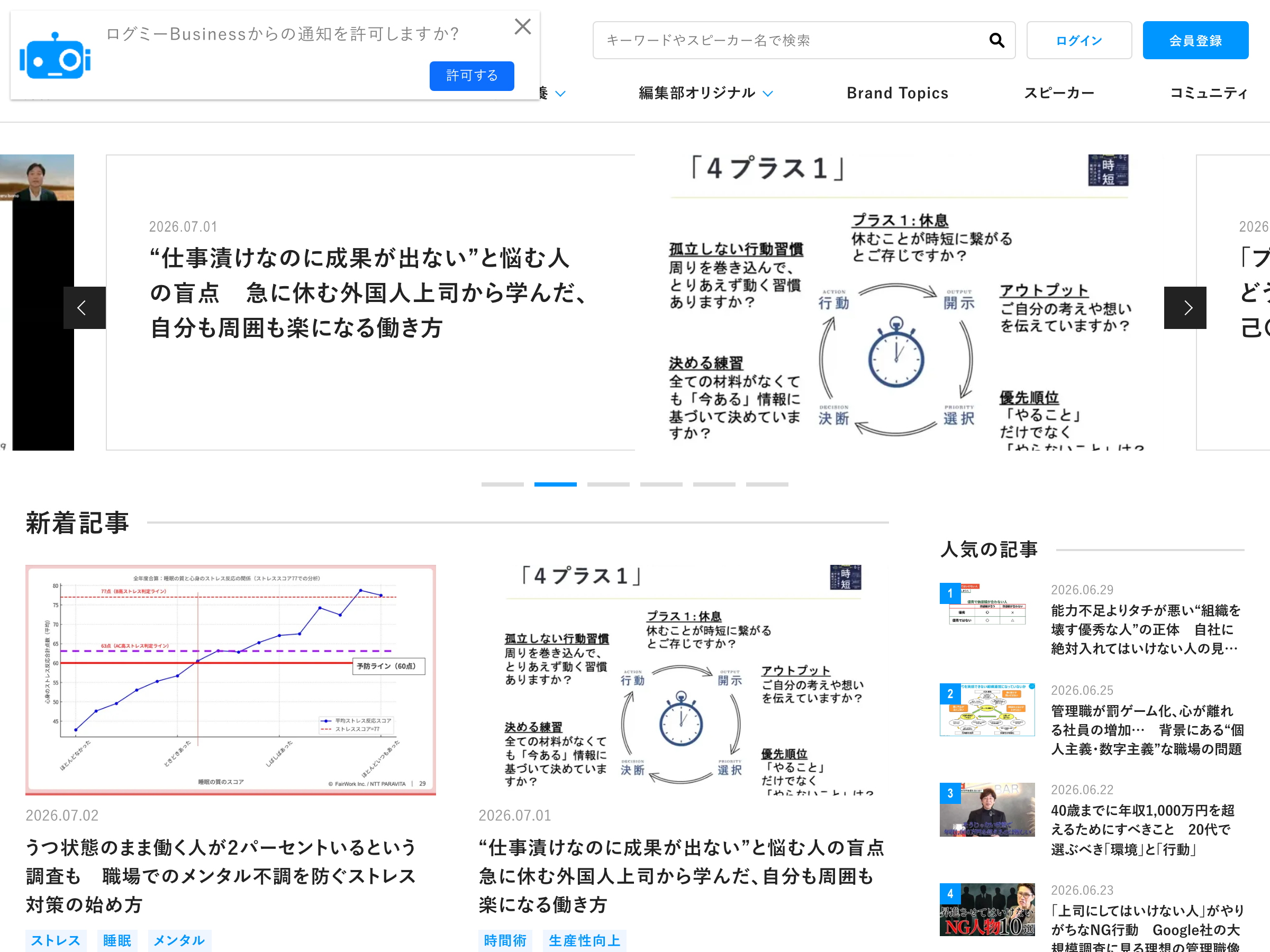Click the previous slide speaker photo on the left

click(37, 303)
